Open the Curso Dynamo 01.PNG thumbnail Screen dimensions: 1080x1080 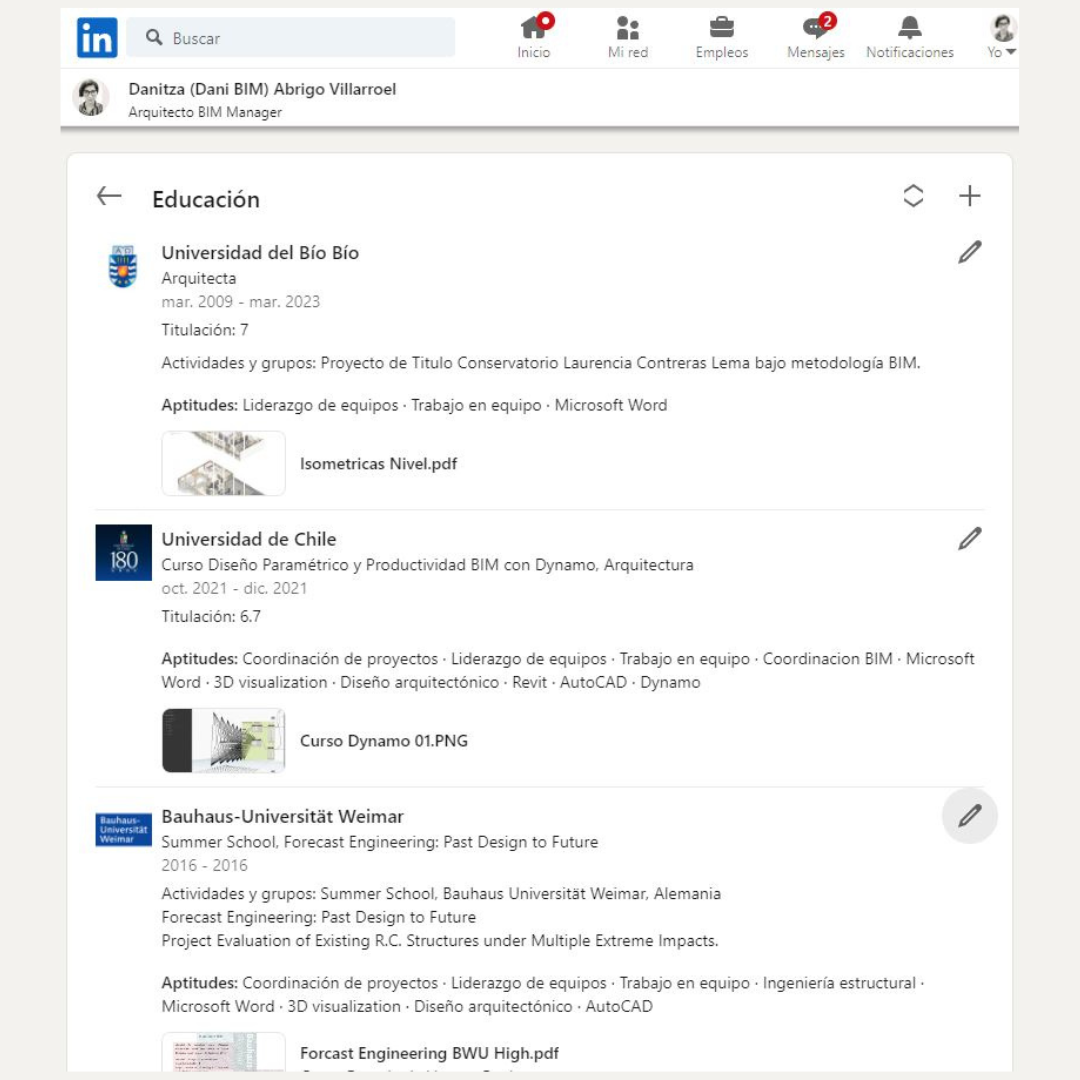(224, 741)
